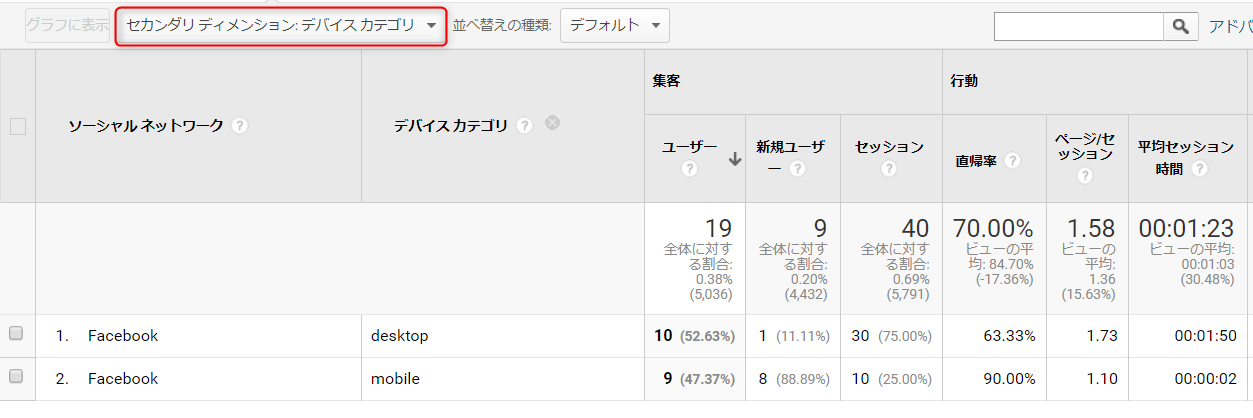Remove the デバイス カテゴリ secondary dimension

click(x=552, y=124)
